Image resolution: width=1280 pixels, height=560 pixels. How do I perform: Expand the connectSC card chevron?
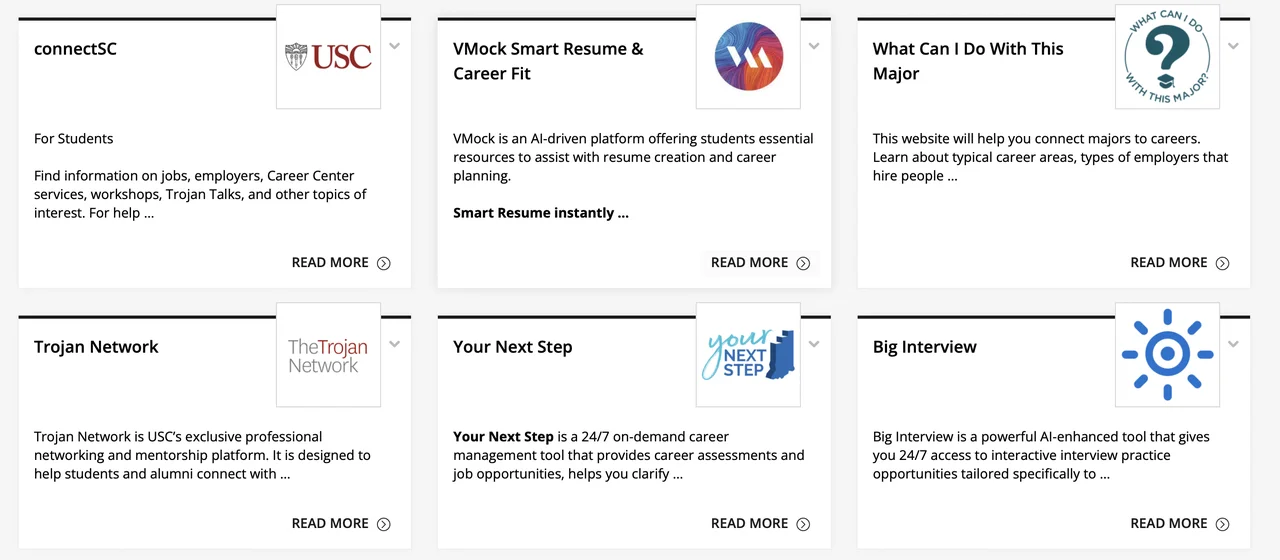click(x=395, y=46)
